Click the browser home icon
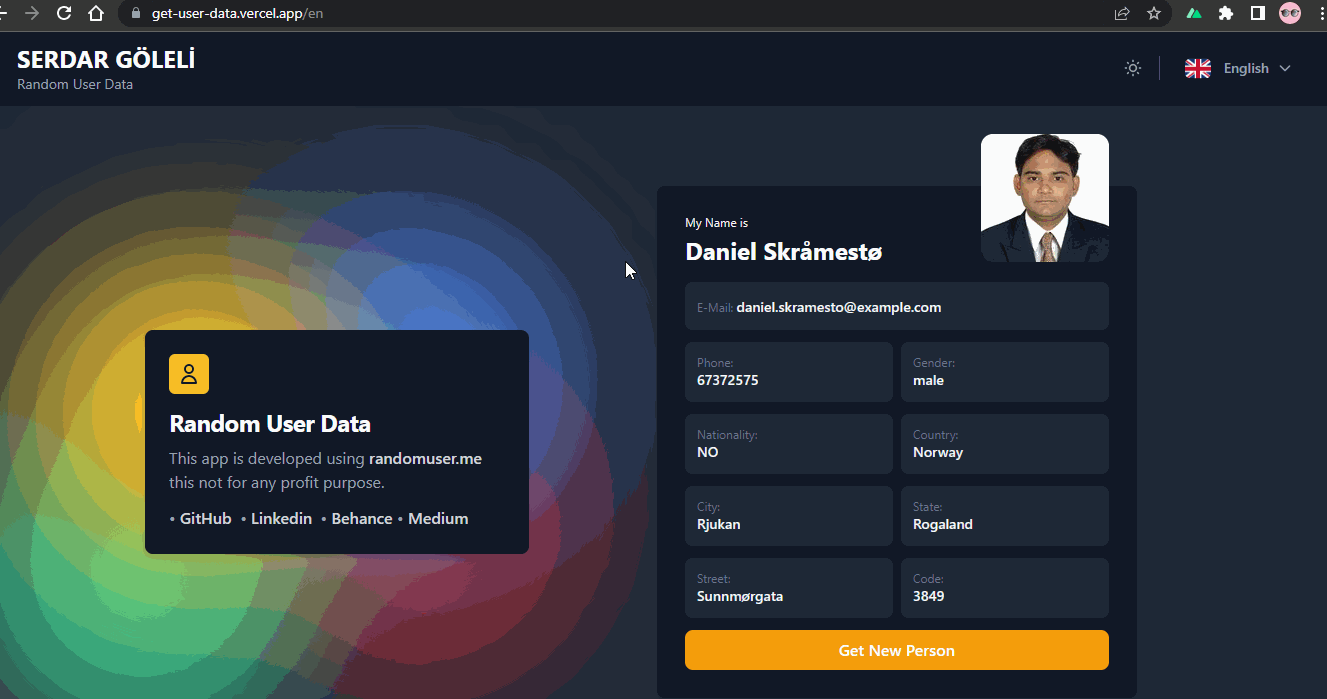This screenshot has height=699, width=1327. pyautogui.click(x=95, y=13)
